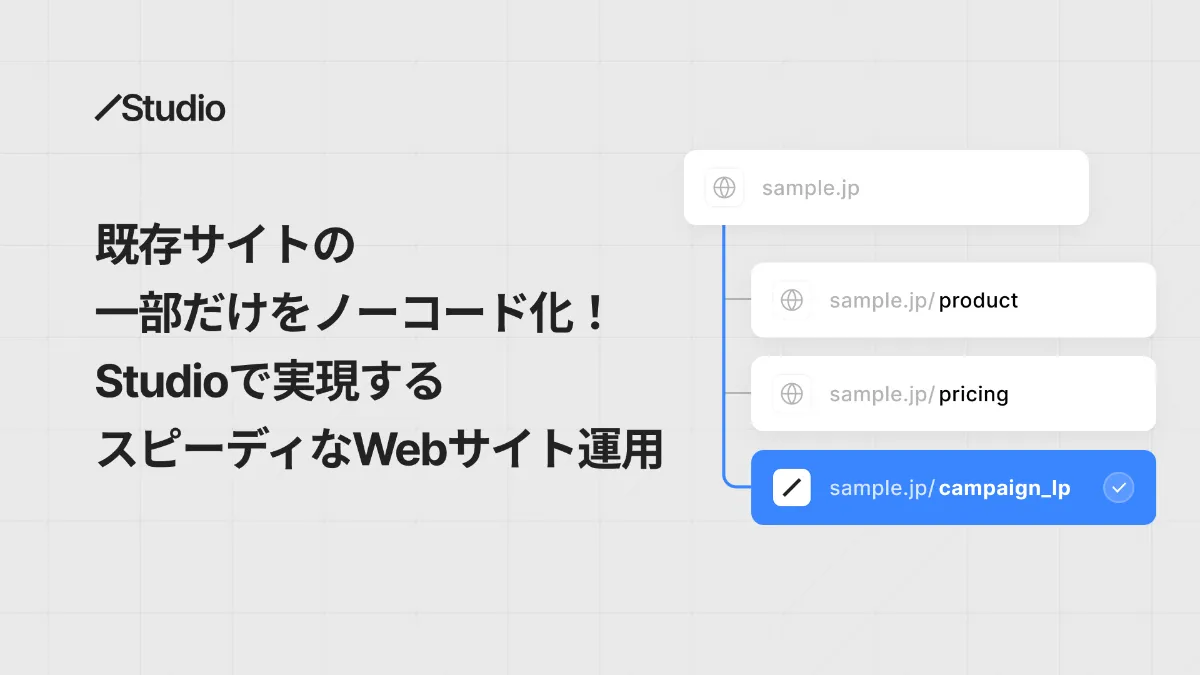Pick the "pricing" path text
The image size is (1200, 675).
[973, 394]
